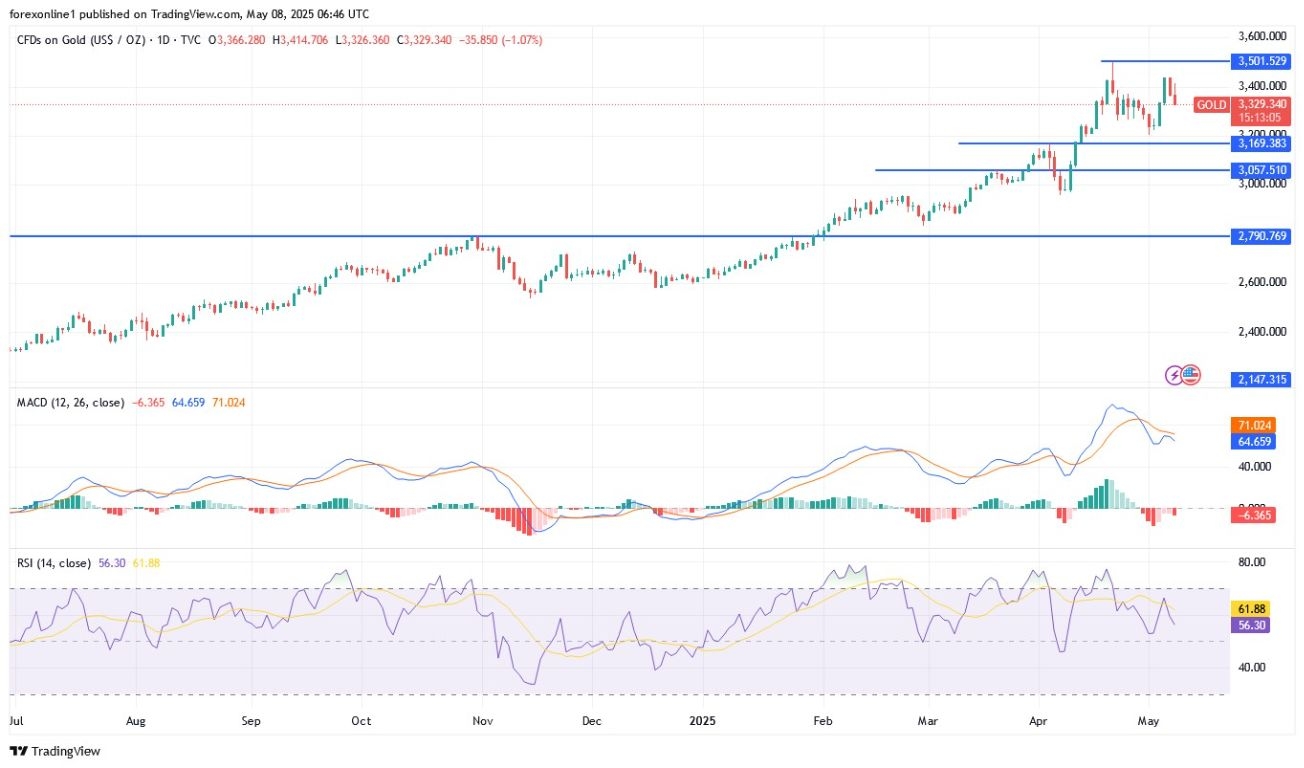The image size is (1304, 768).
Task: Click the US flag economic event icon
Action: coord(1189,375)
